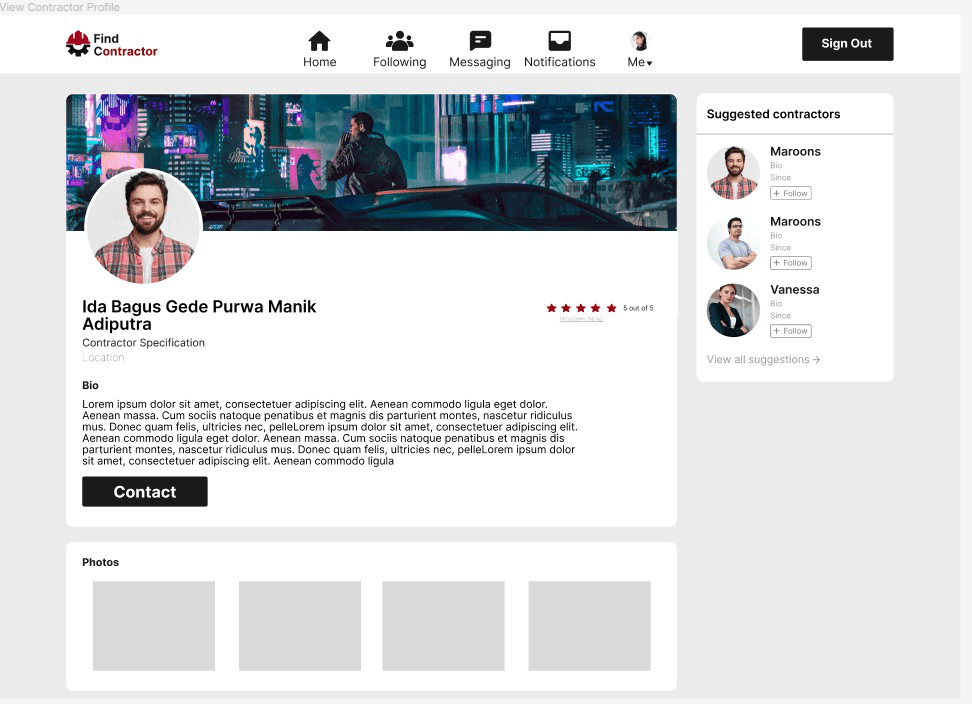Expand the Me dropdown arrow

649,63
